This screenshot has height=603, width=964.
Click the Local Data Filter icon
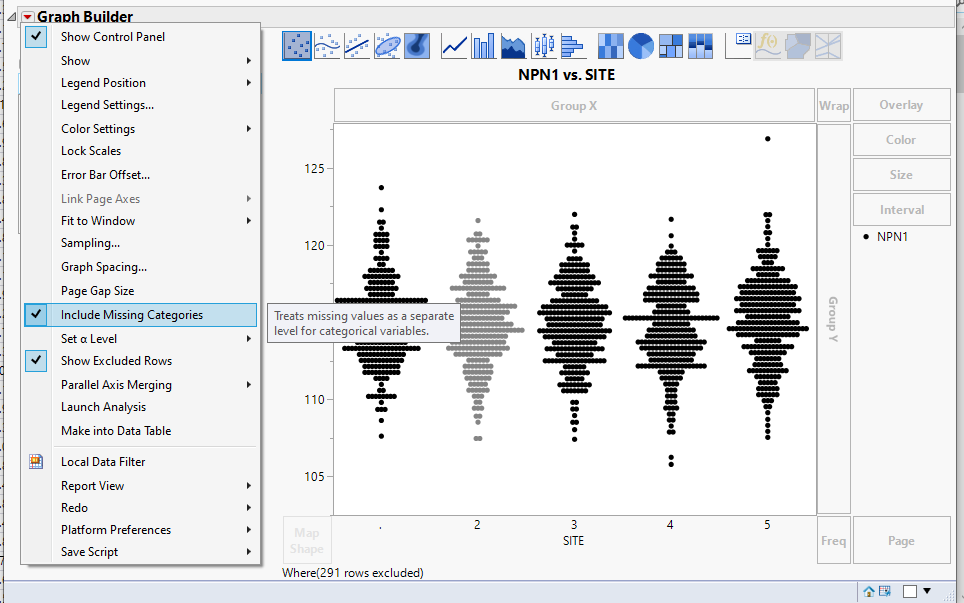(x=36, y=462)
